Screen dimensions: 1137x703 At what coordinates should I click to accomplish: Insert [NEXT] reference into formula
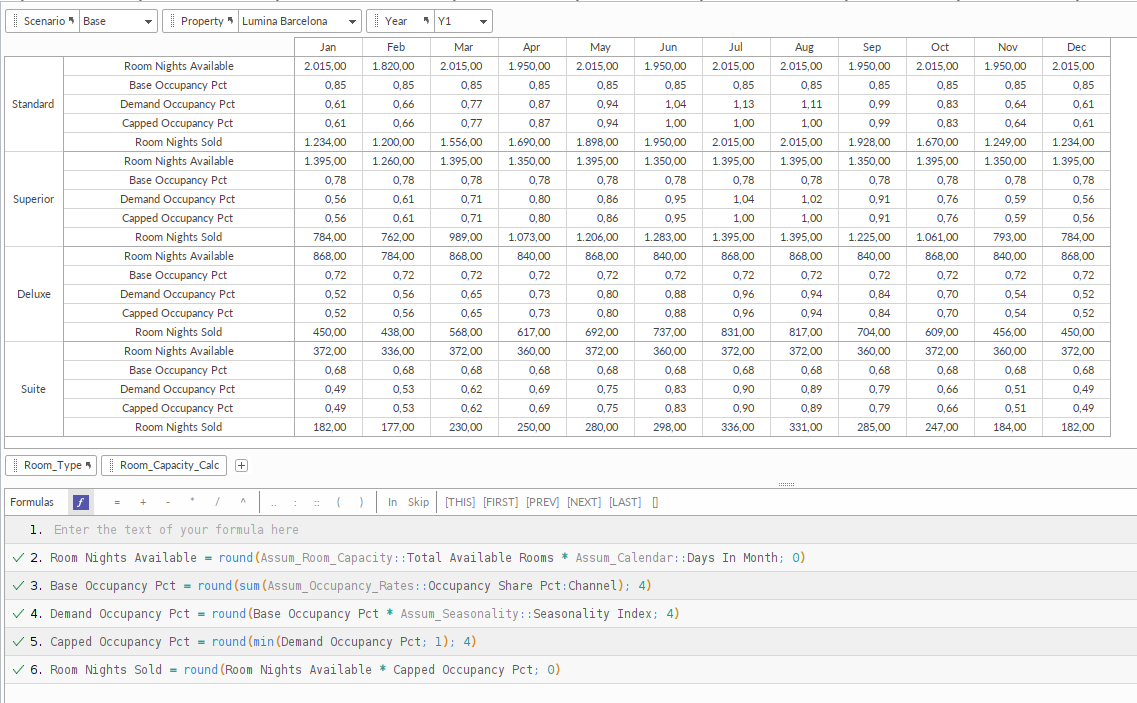(584, 502)
